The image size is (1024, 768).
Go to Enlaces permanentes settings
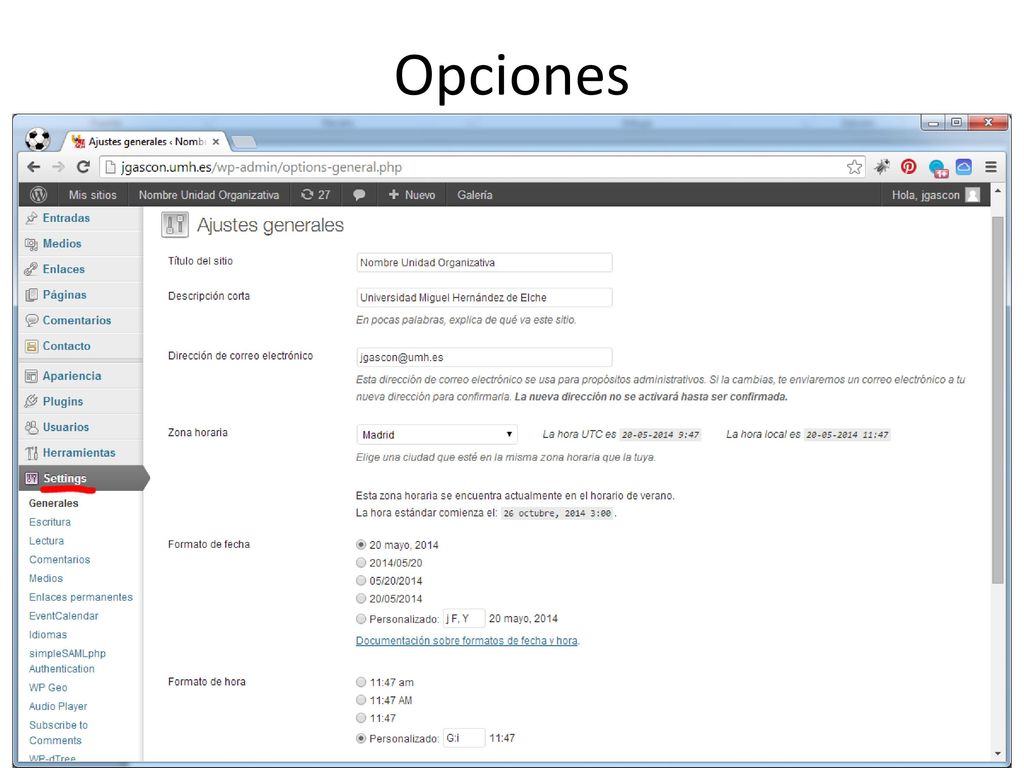pyautogui.click(x=81, y=597)
